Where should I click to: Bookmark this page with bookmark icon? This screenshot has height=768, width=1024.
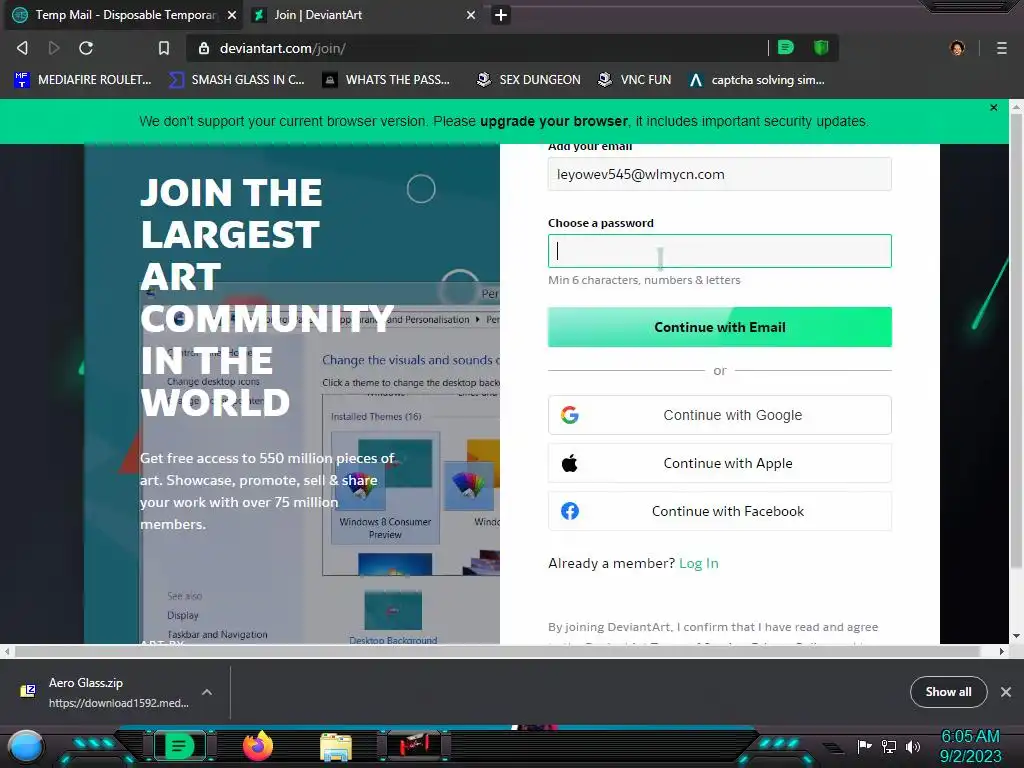click(x=164, y=48)
